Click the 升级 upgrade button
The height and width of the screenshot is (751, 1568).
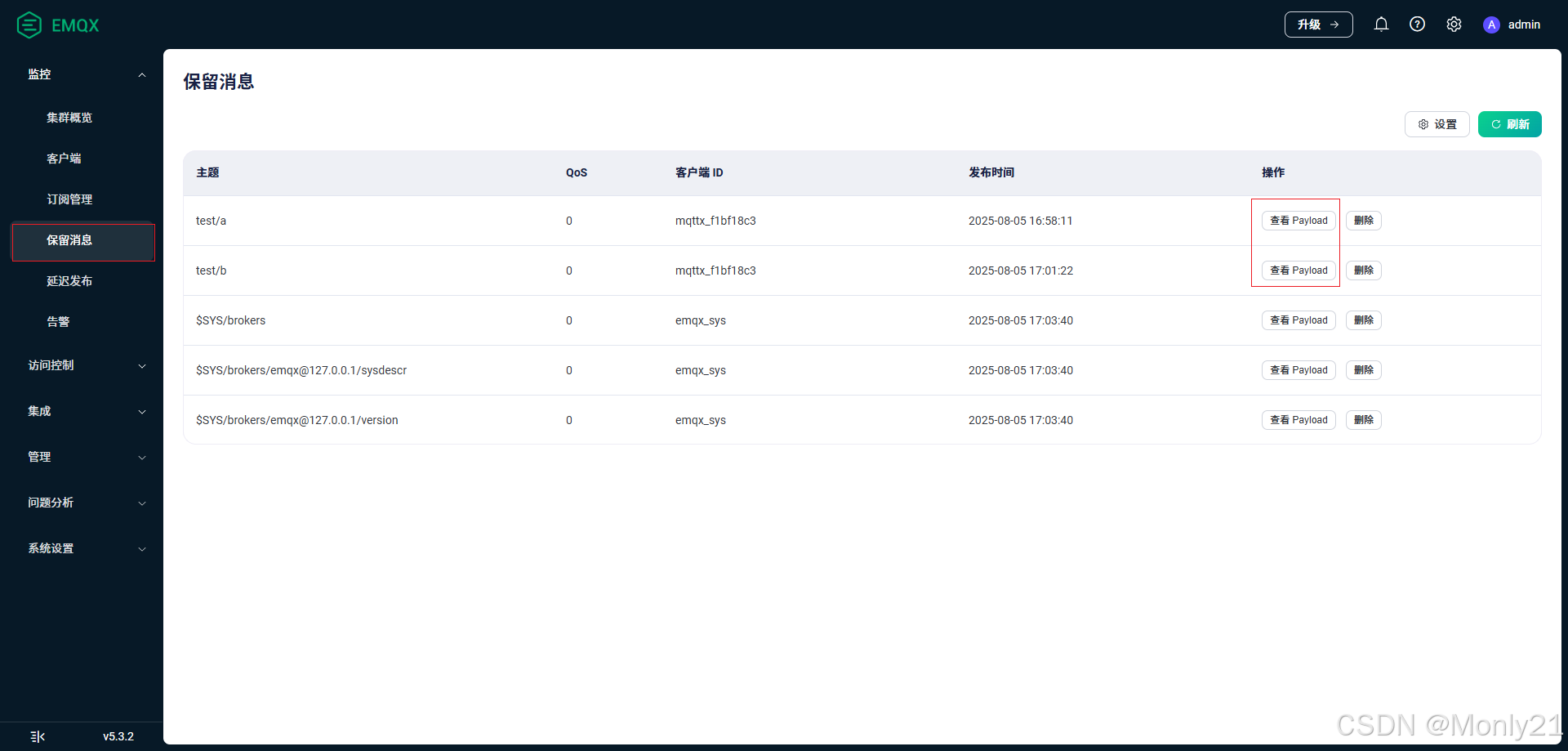tap(1318, 25)
